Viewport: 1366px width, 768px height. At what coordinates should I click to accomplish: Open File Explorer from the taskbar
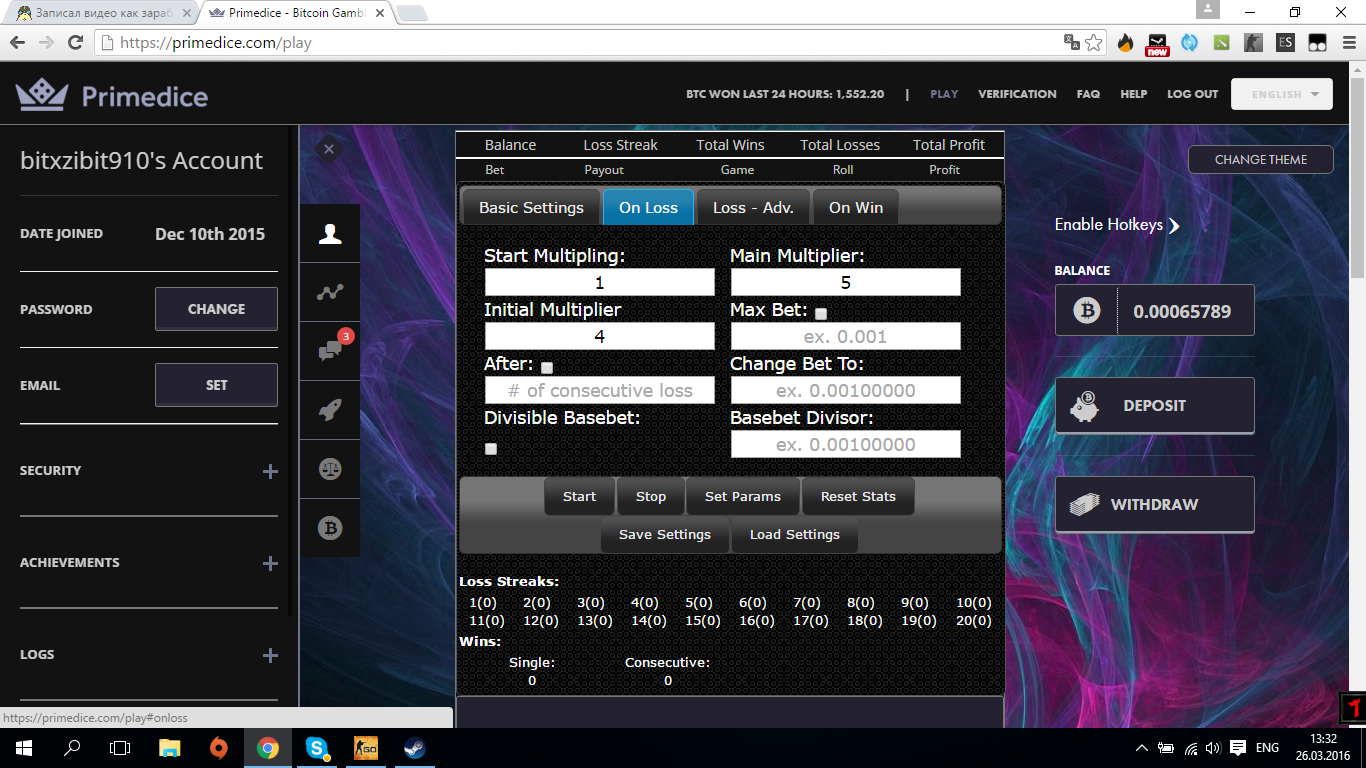170,747
